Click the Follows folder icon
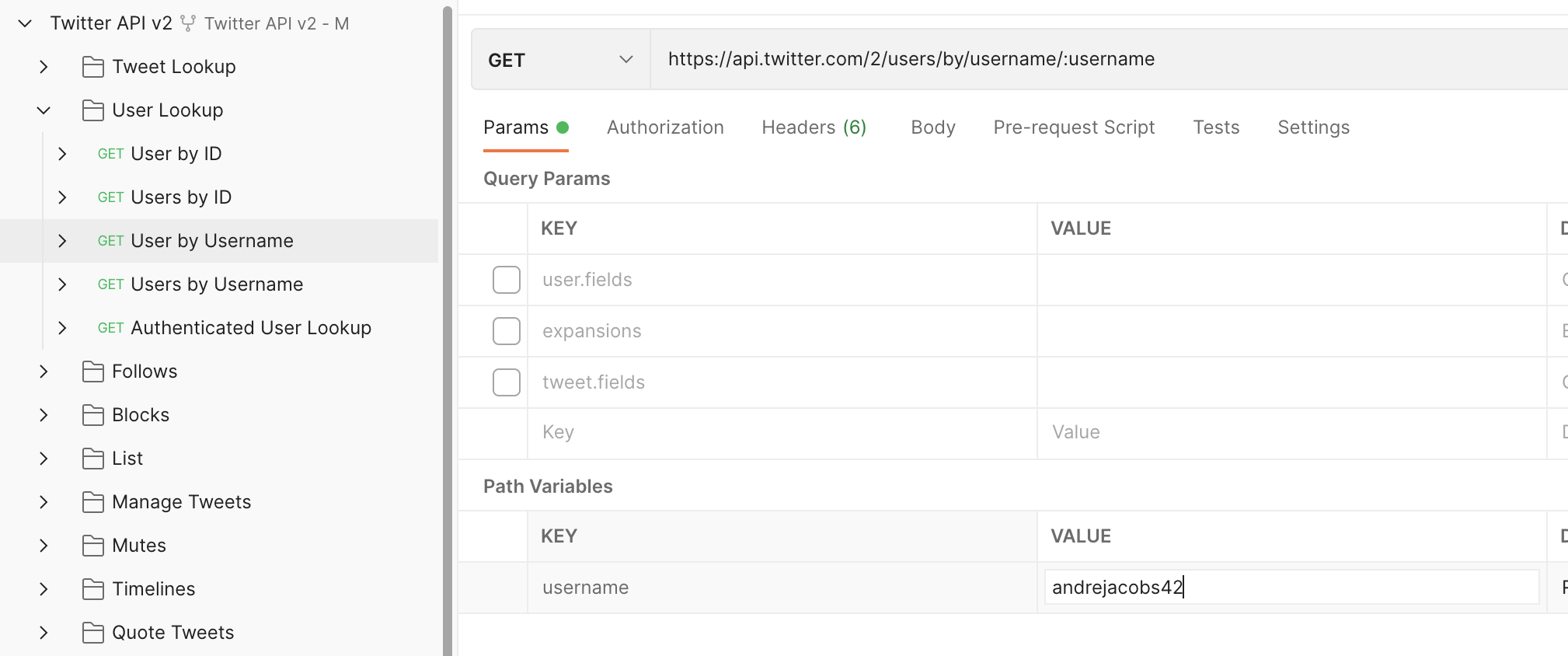Screen dimensions: 1568x656 (93, 372)
